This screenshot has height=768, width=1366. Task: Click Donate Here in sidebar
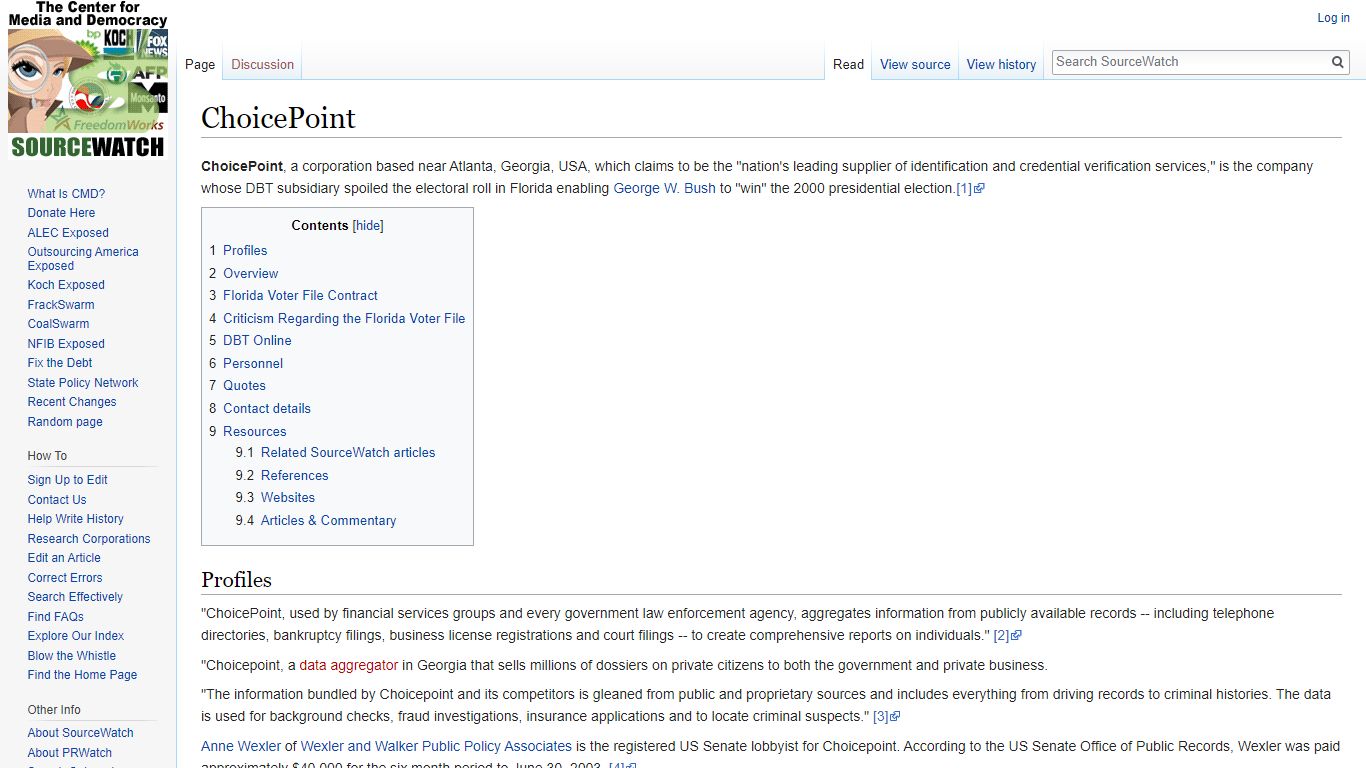click(x=61, y=213)
